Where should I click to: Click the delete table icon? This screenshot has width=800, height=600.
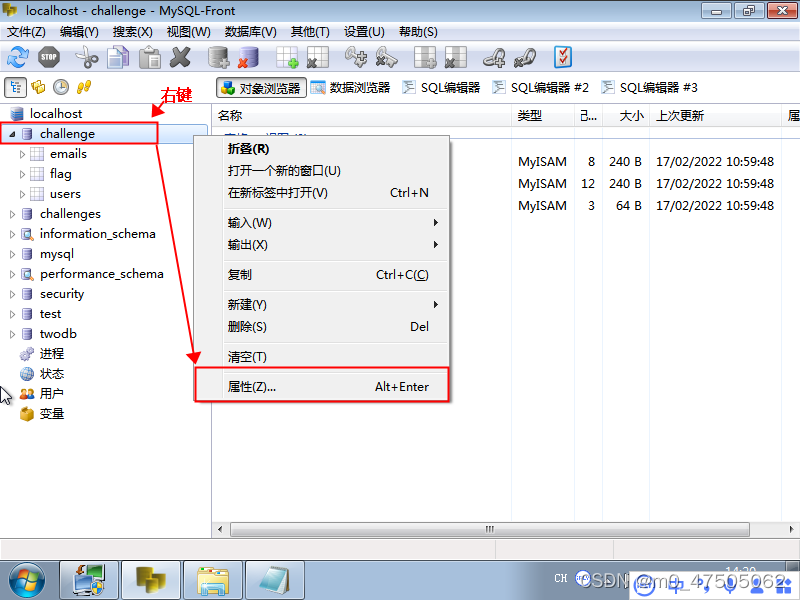(318, 57)
